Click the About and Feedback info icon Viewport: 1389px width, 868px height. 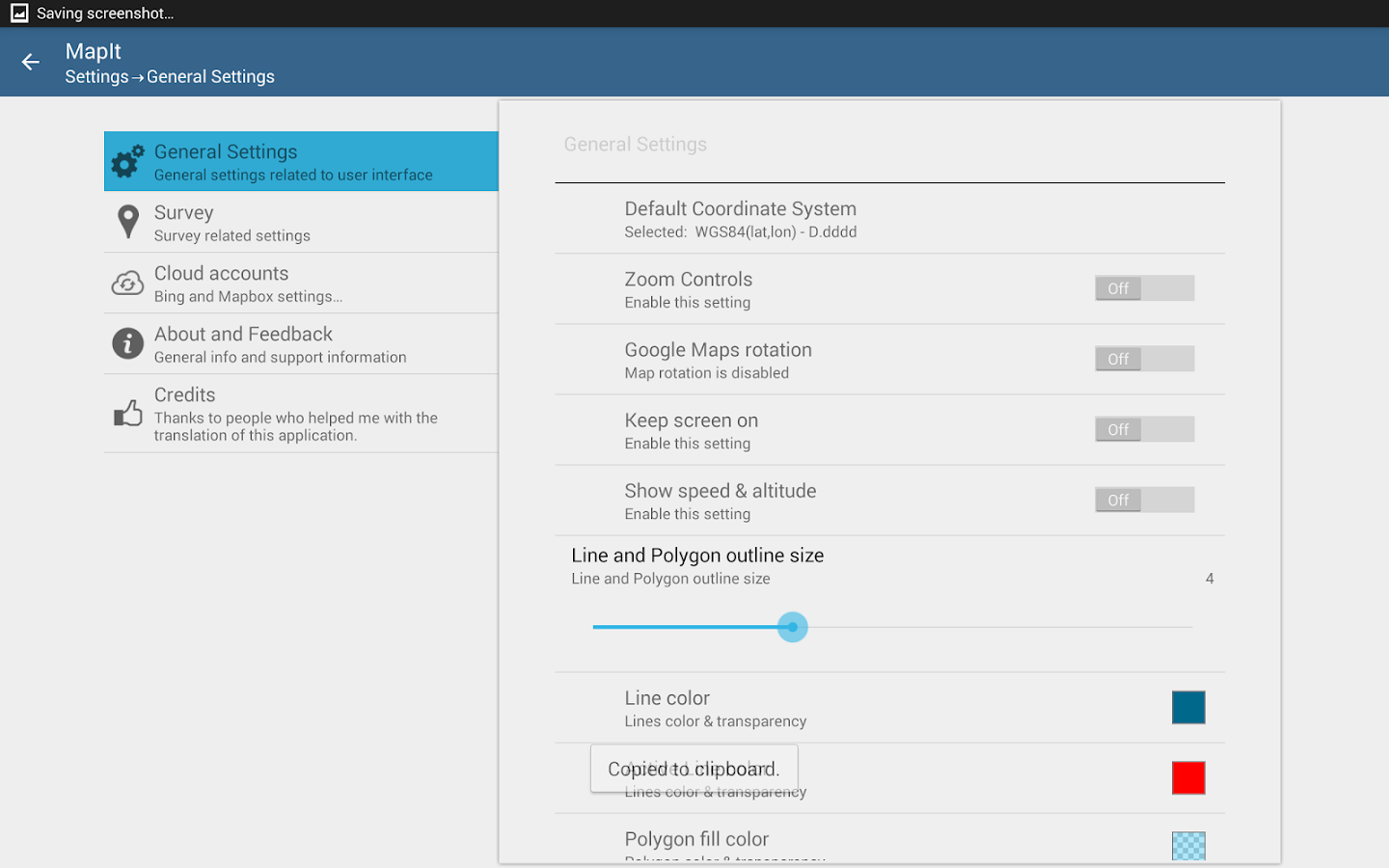(x=127, y=343)
